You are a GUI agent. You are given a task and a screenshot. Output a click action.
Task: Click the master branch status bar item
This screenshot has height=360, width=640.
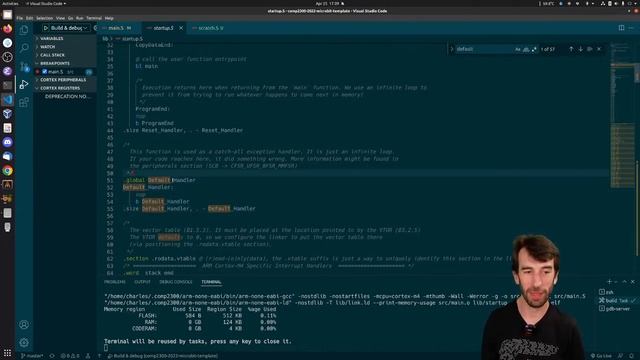pos(32,356)
